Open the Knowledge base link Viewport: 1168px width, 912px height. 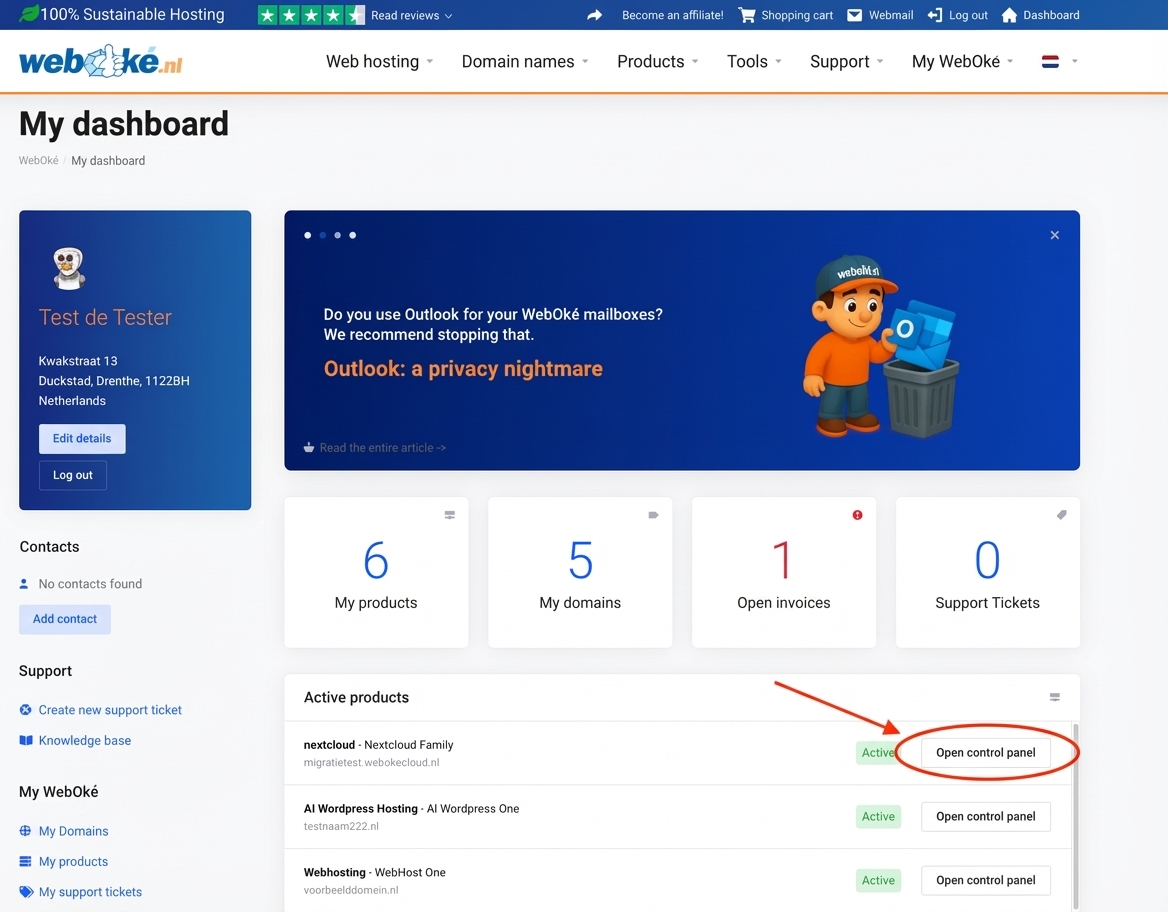tap(85, 741)
